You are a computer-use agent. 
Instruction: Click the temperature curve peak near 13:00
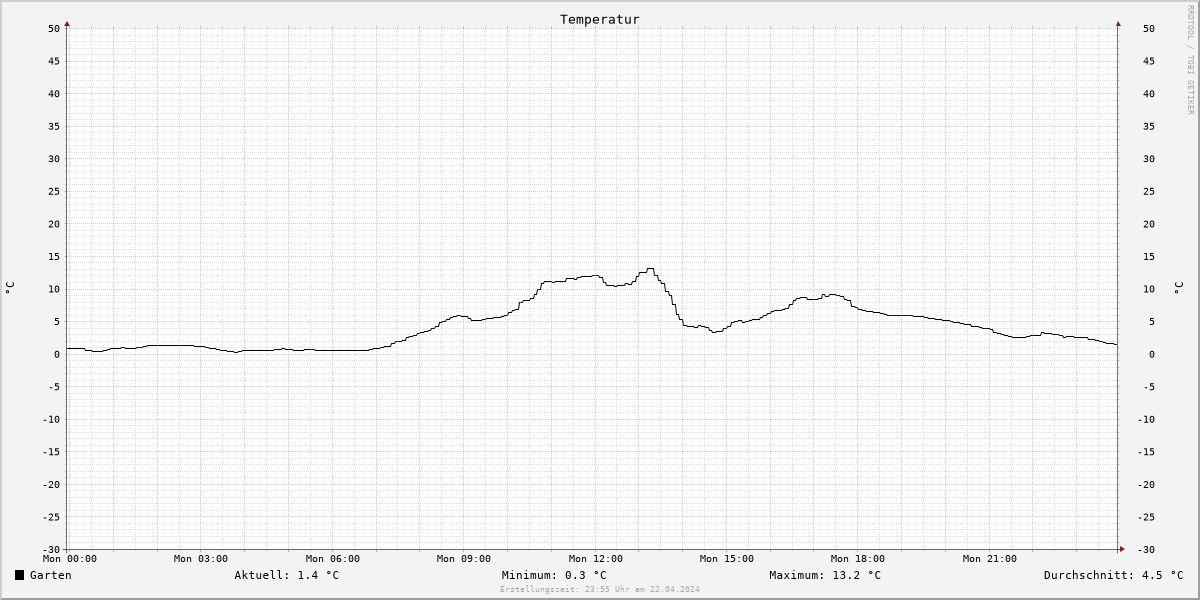click(x=650, y=268)
